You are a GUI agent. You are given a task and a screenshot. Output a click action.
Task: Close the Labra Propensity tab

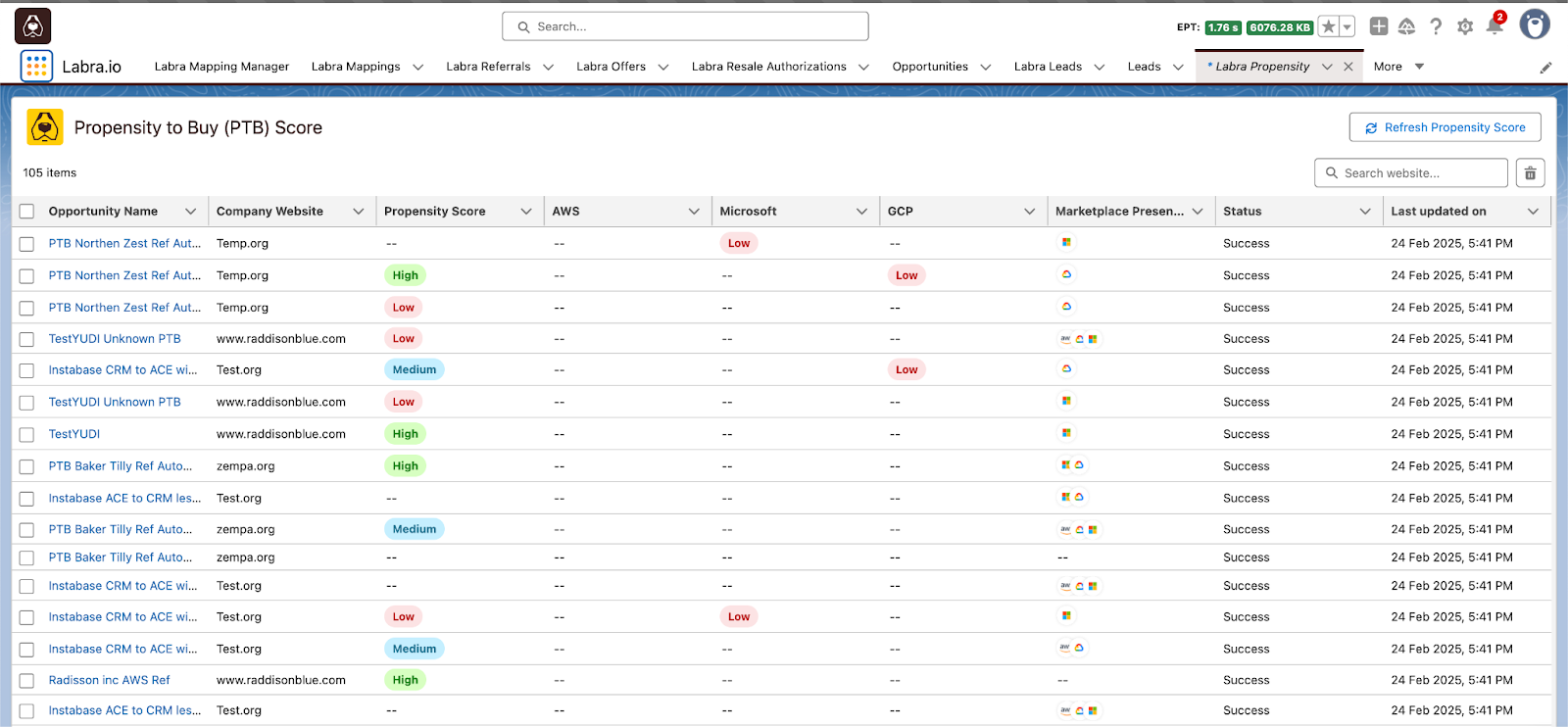click(1348, 67)
